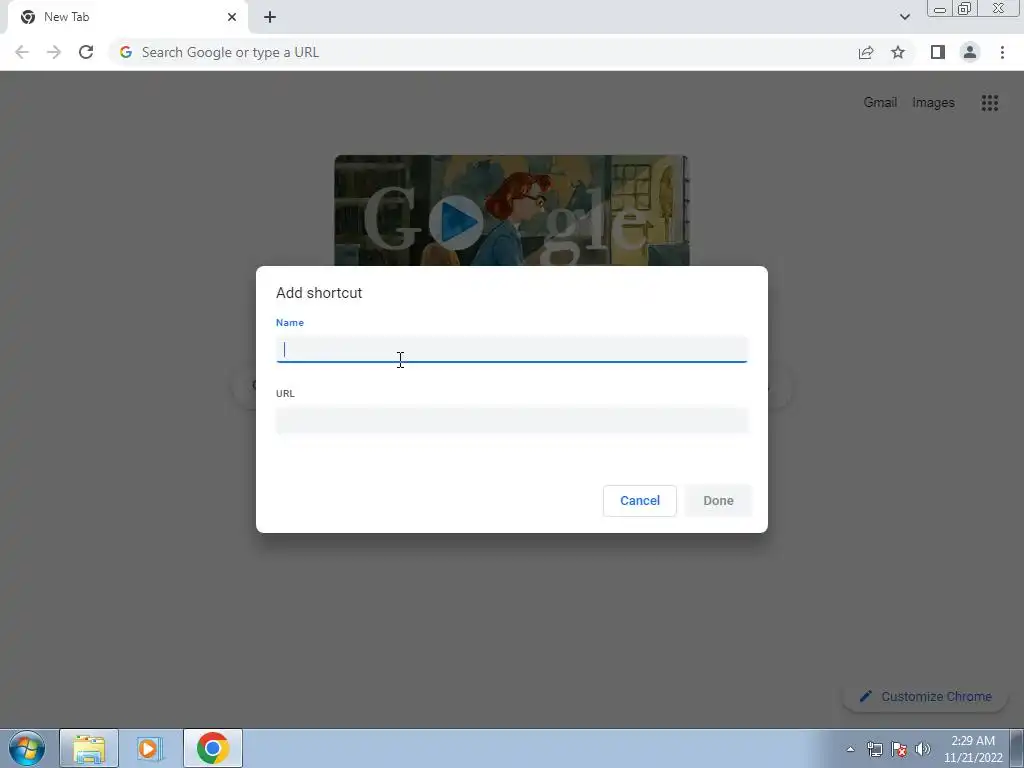The width and height of the screenshot is (1024, 768).
Task: Open the profile avatar menu
Action: (970, 52)
